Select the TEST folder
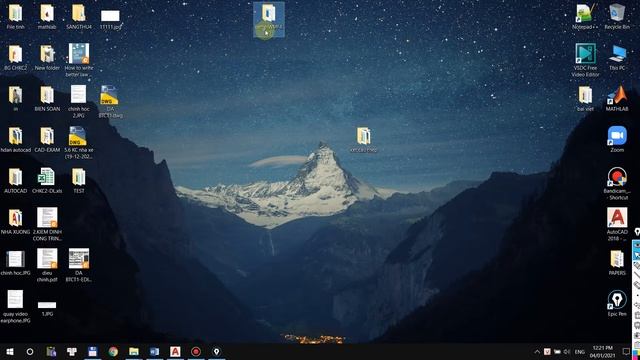 pos(78,180)
